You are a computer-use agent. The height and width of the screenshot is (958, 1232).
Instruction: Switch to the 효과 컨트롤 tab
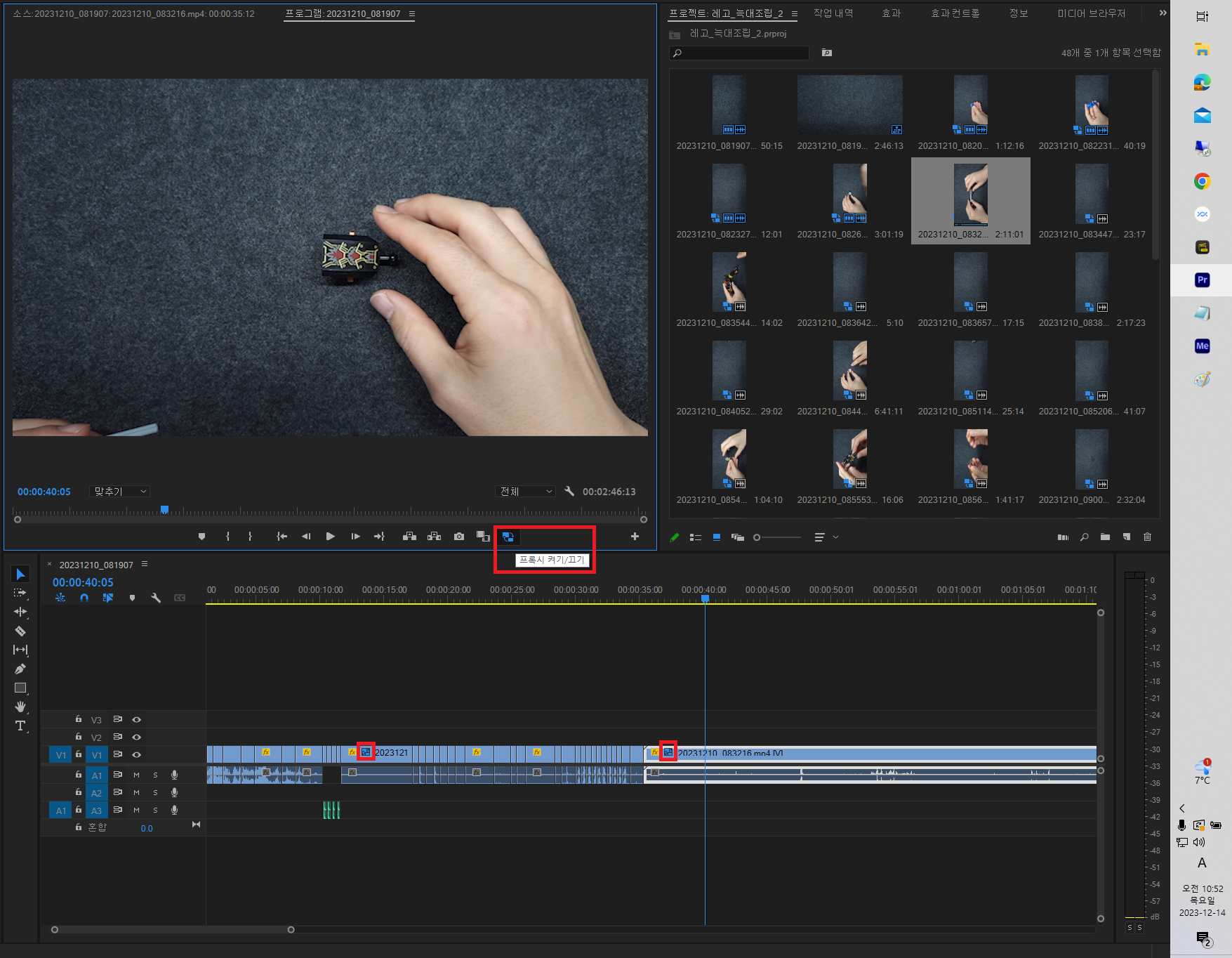tap(955, 13)
